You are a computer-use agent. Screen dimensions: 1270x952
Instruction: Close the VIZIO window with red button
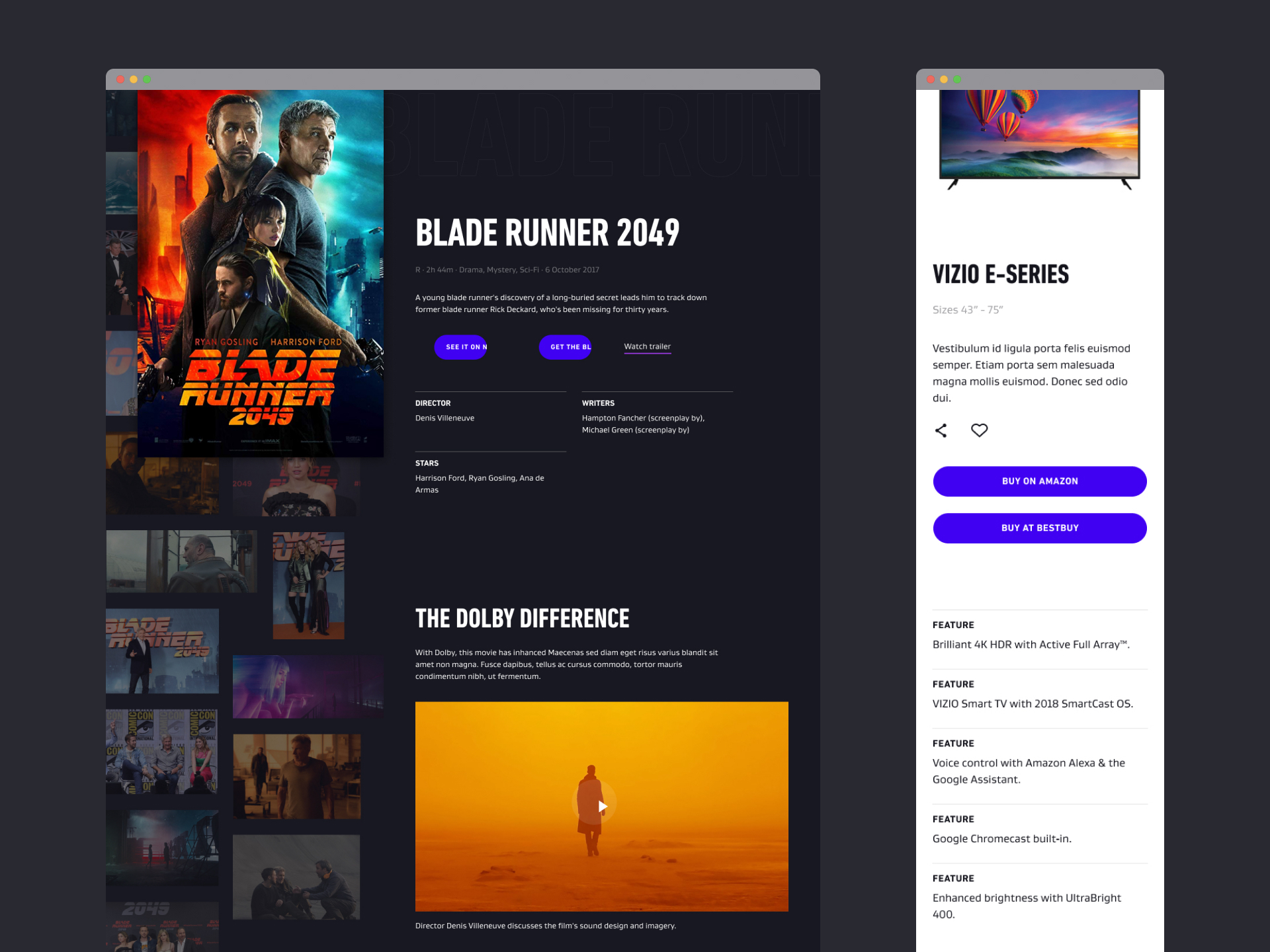[931, 79]
